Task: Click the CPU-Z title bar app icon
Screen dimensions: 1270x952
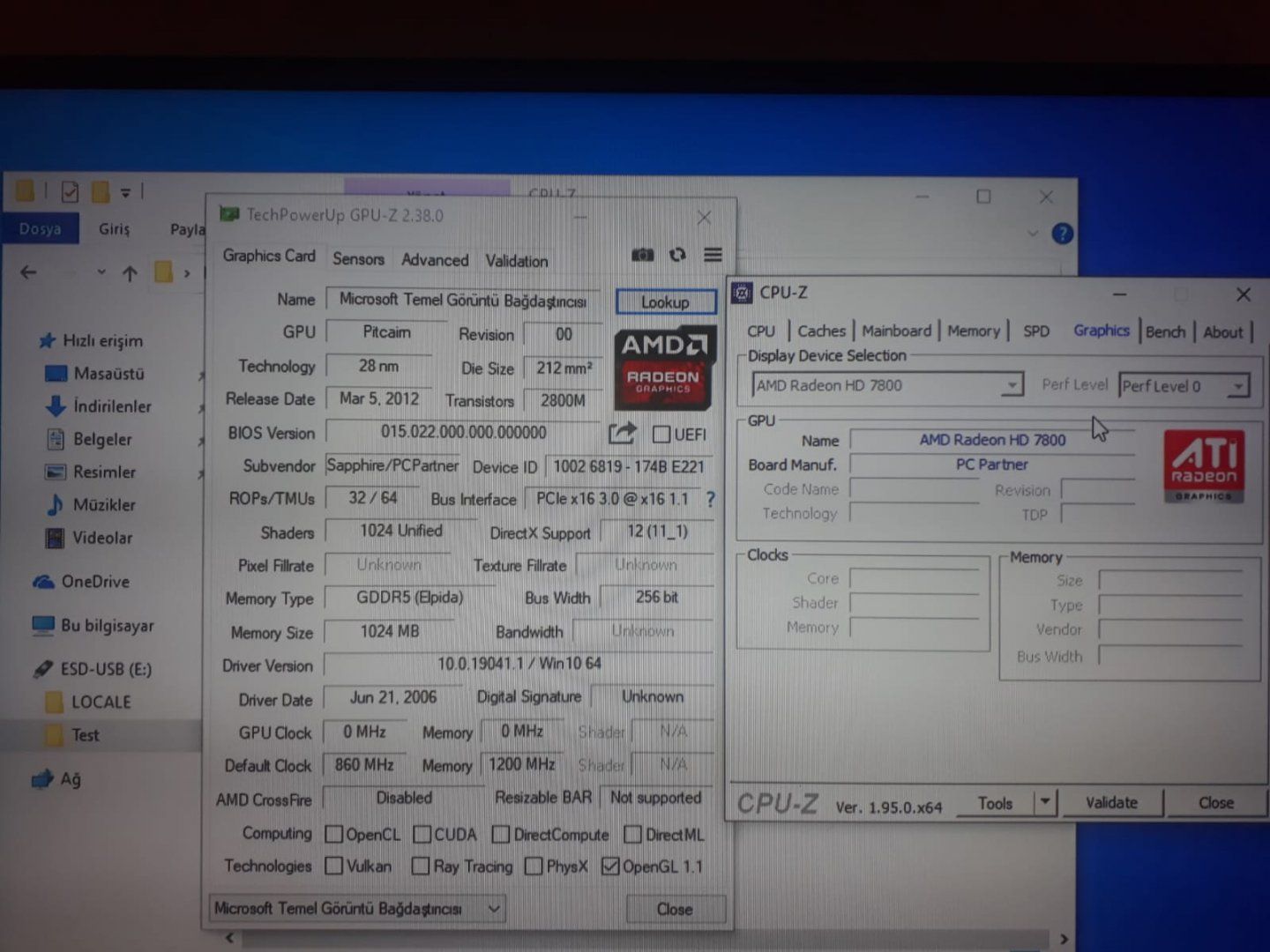Action: (x=743, y=293)
